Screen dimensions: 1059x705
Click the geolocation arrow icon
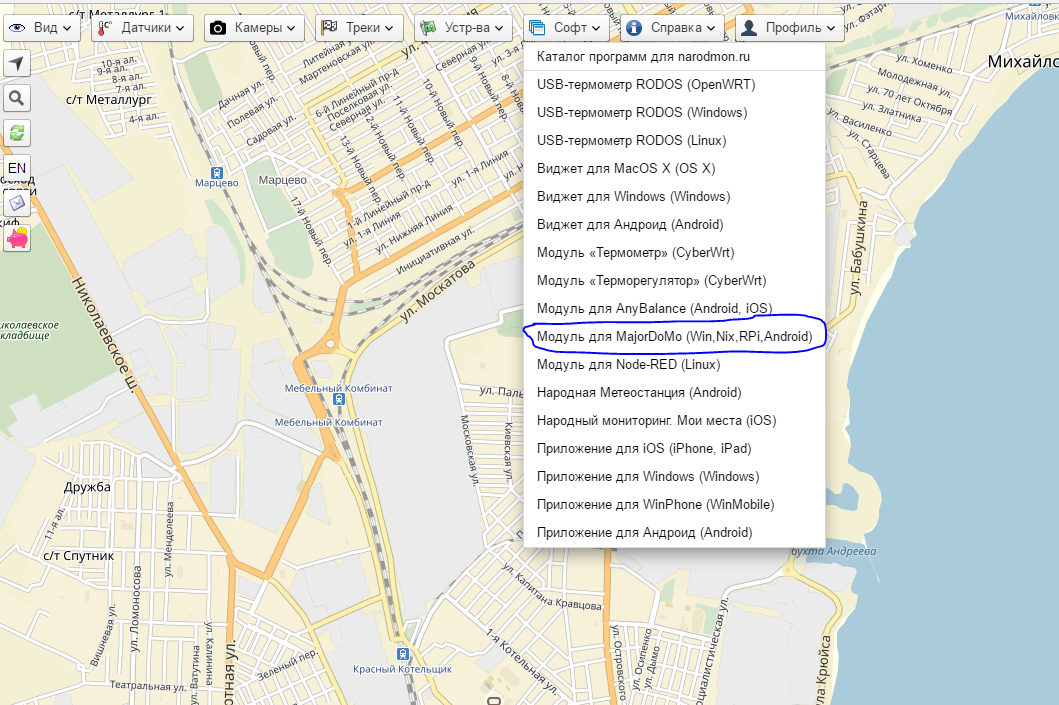point(17,64)
